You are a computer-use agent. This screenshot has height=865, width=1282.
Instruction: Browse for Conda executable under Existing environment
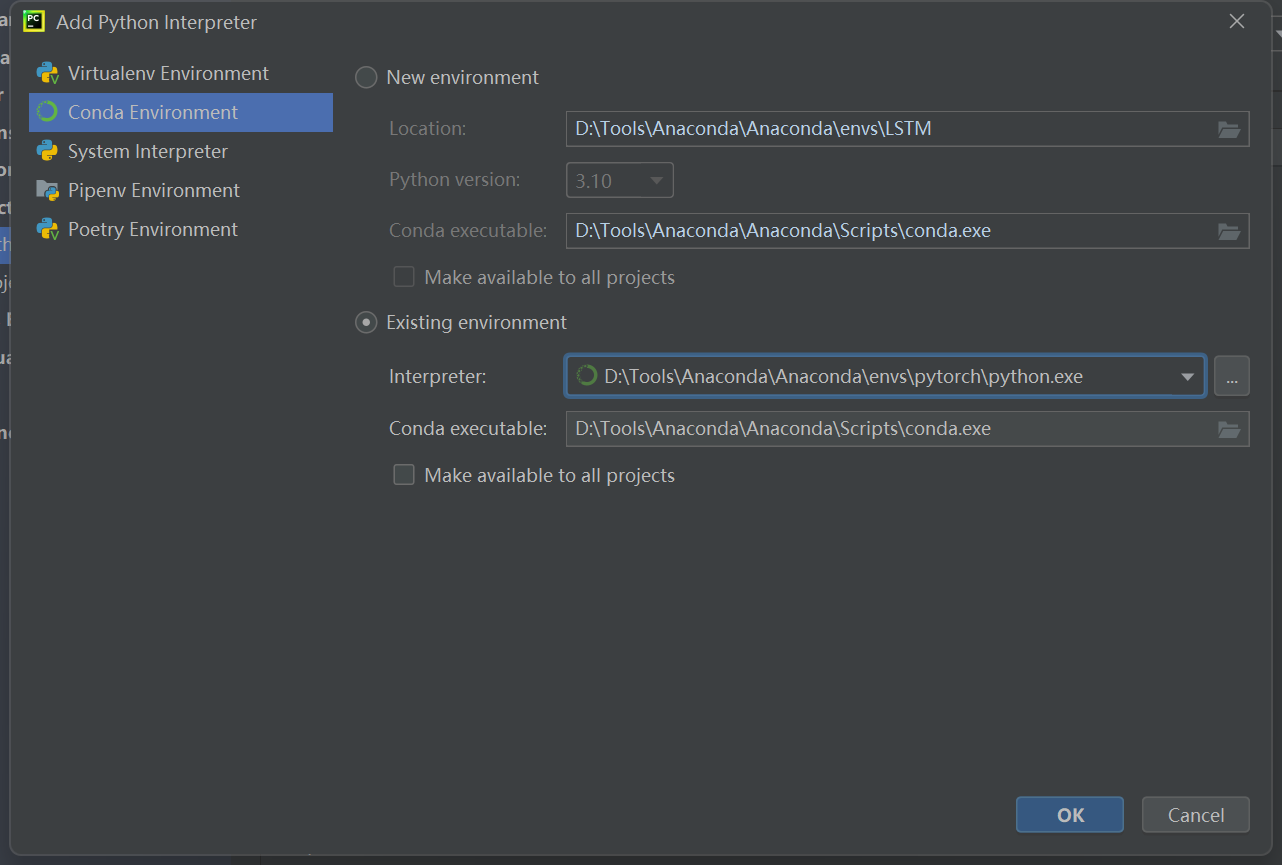1229,429
